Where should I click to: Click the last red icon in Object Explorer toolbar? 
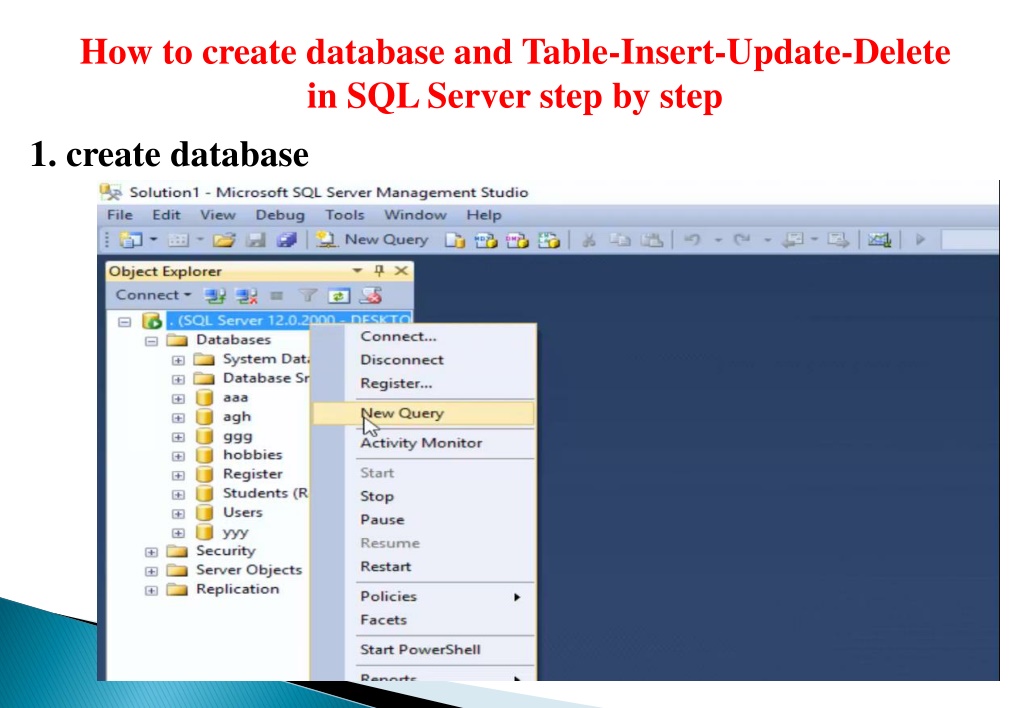click(371, 296)
